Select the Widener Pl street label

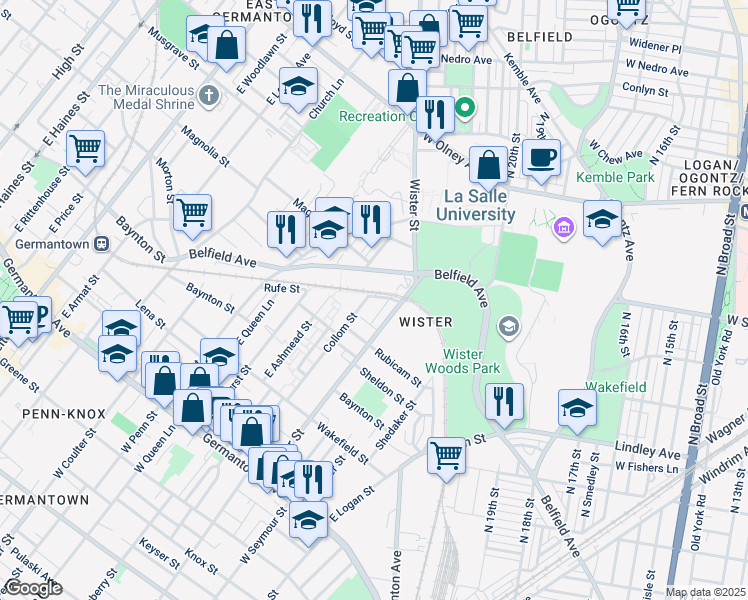pyautogui.click(x=655, y=45)
